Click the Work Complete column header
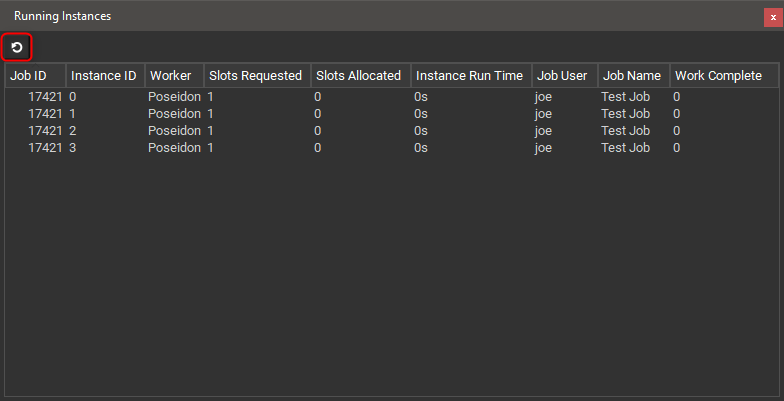Viewport: 784px width, 401px height. coord(718,76)
